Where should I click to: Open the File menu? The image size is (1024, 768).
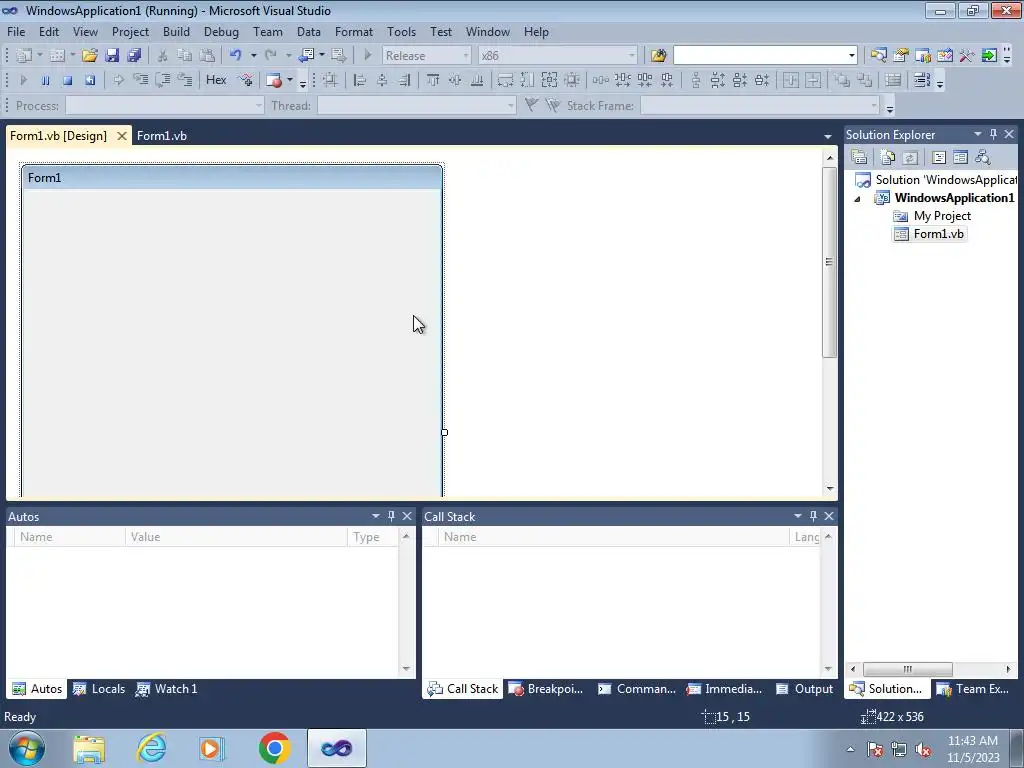click(16, 31)
